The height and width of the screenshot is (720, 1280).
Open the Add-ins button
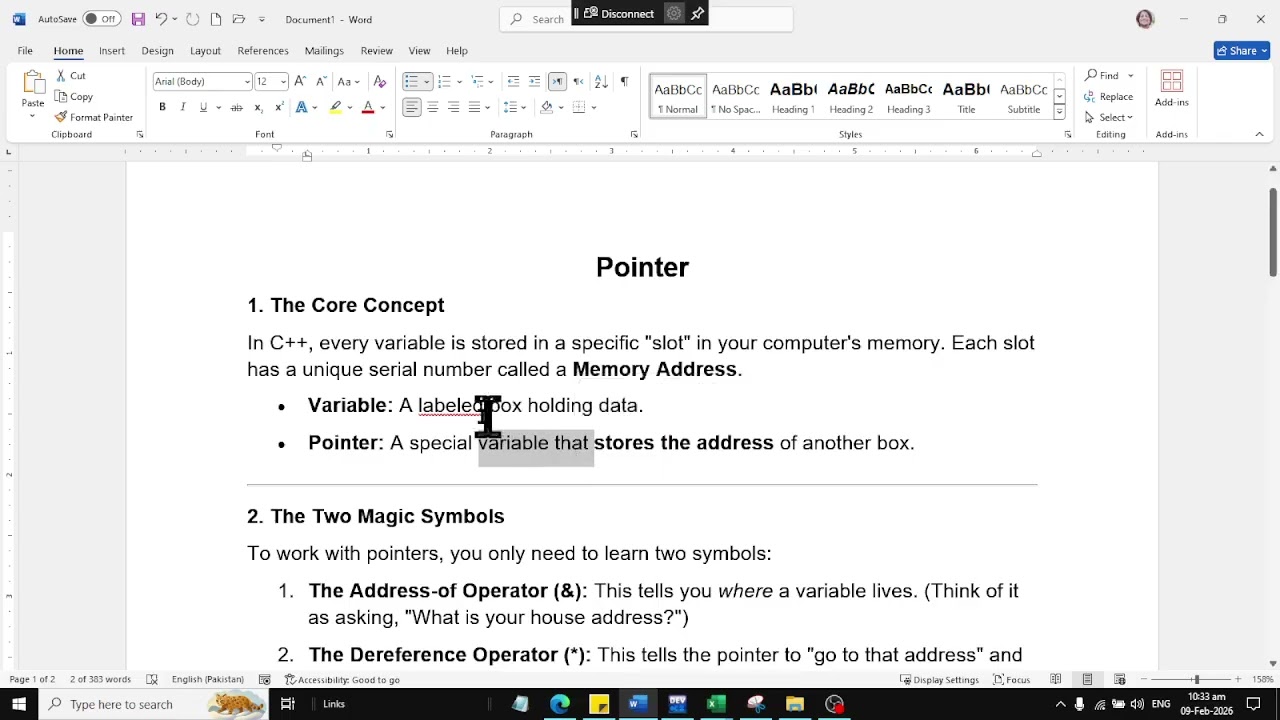click(1172, 89)
